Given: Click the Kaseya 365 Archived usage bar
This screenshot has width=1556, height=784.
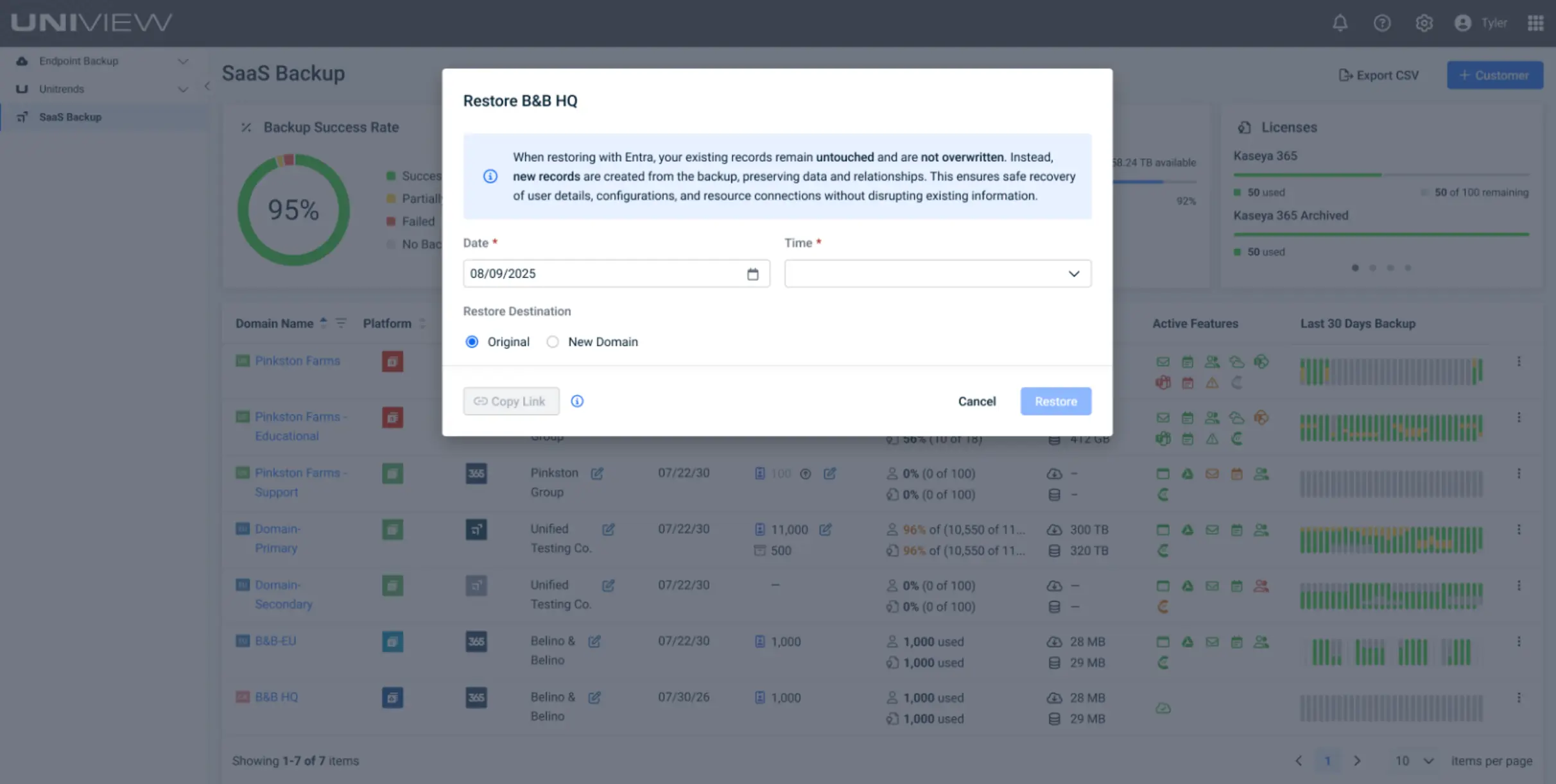Looking at the screenshot, I should 1381,234.
